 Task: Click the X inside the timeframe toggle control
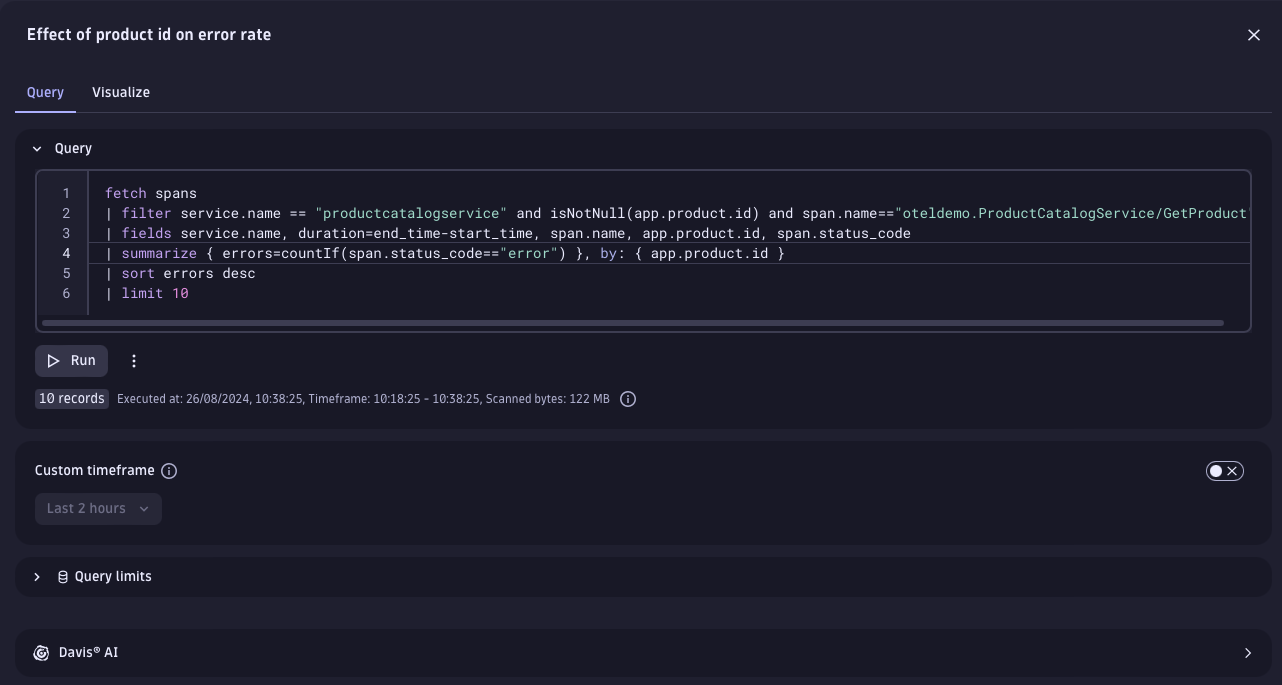pos(1232,470)
